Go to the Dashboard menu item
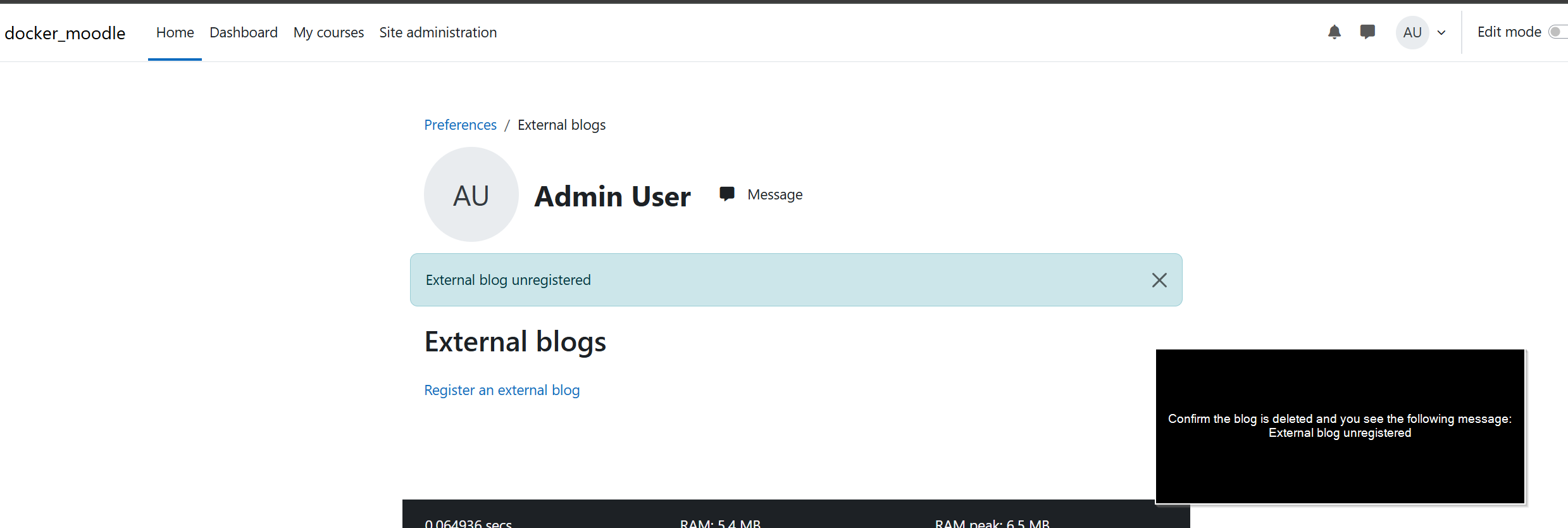Viewport: 1568px width, 528px height. pos(244,32)
